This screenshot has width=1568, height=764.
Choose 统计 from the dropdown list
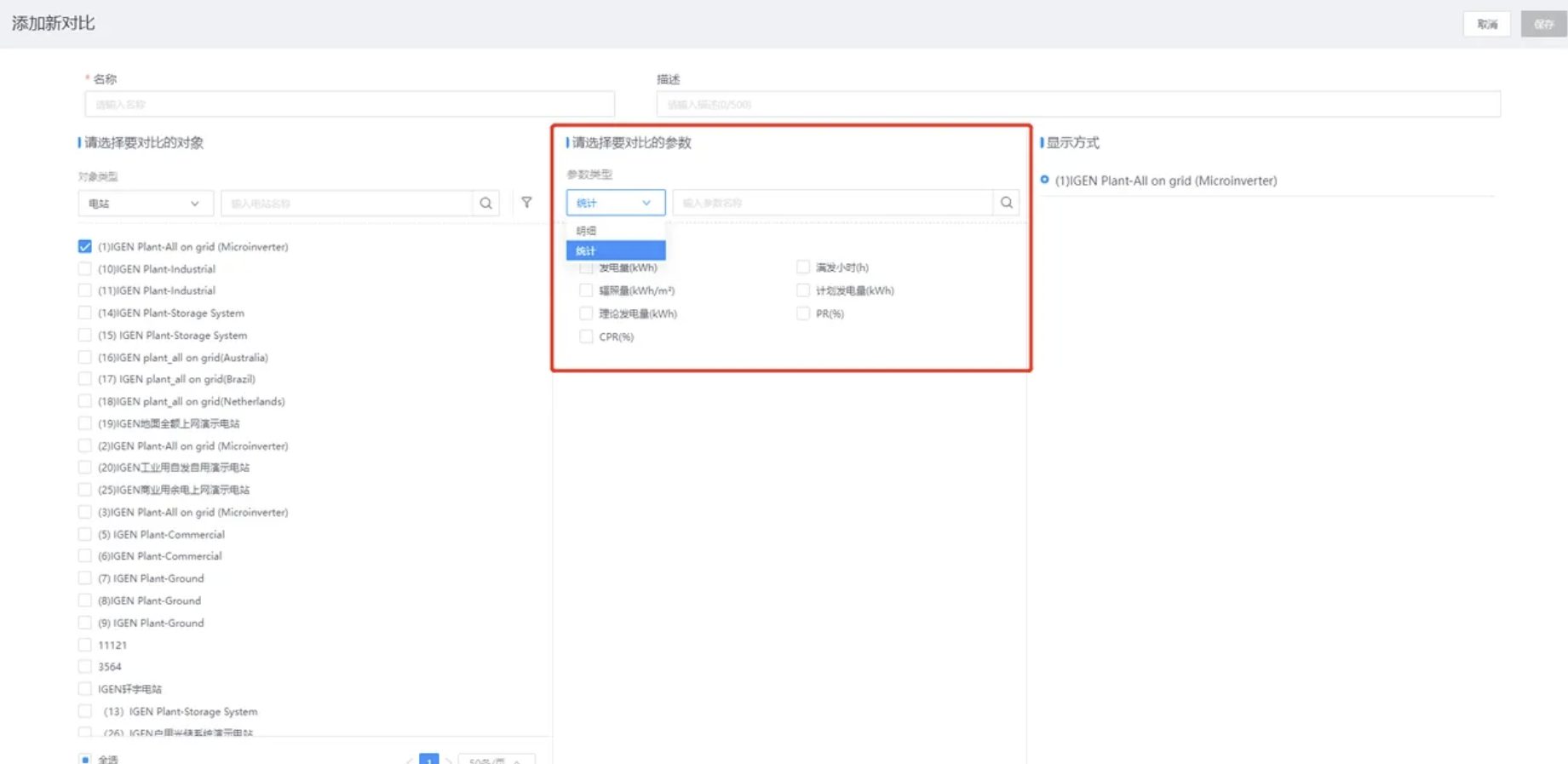(615, 250)
